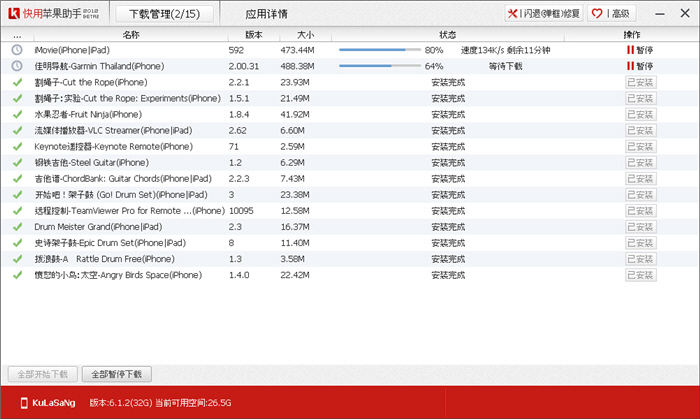This screenshot has width=700, height=419.
Task: Click green checkmark next to ChordBank
Action: (x=17, y=178)
